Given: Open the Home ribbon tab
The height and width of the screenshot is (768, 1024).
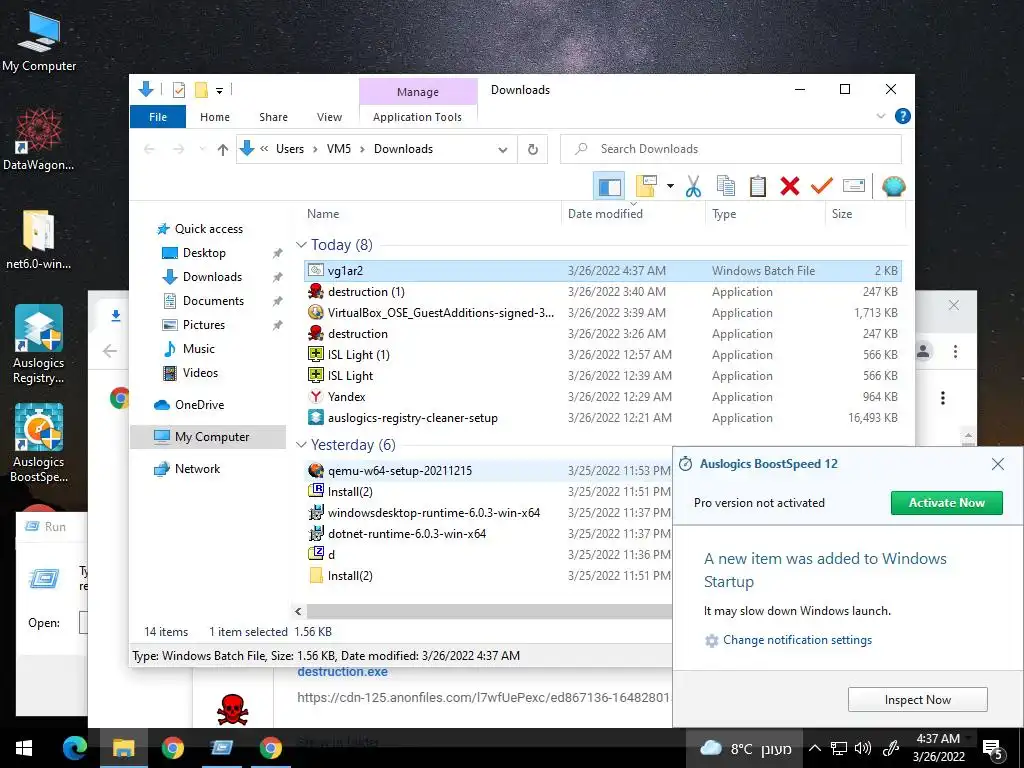Looking at the screenshot, I should 215,117.
